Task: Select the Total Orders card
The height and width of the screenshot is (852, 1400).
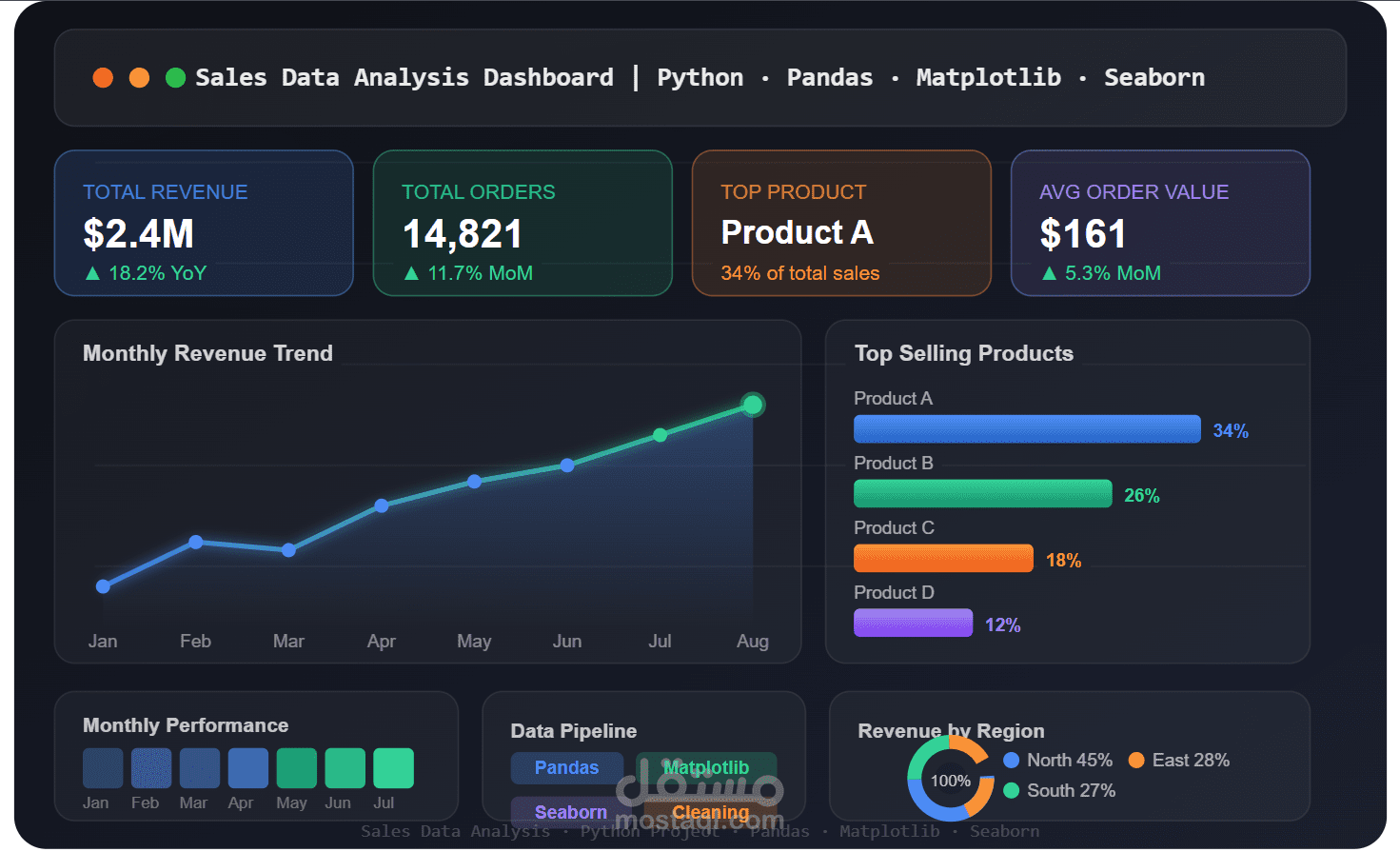Action: click(523, 223)
